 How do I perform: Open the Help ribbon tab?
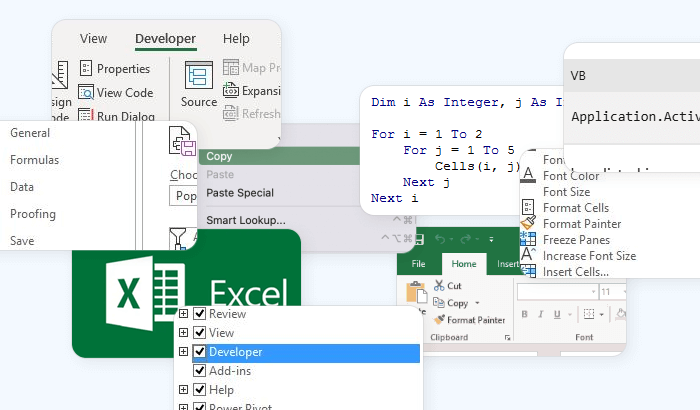pos(236,39)
